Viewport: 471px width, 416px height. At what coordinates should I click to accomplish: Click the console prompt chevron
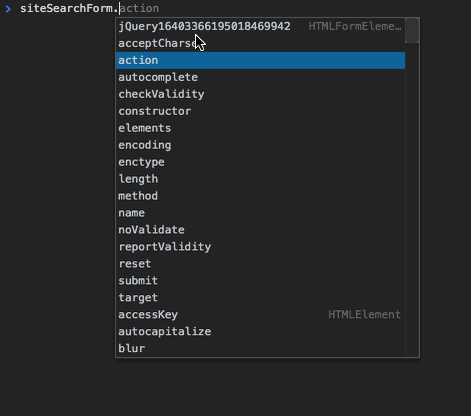tap(8, 9)
